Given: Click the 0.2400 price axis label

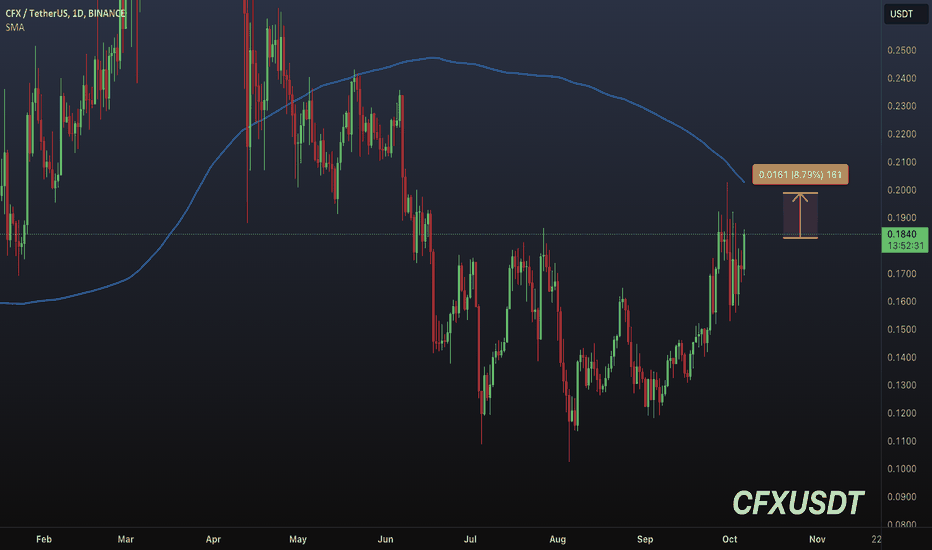Looking at the screenshot, I should [902, 78].
